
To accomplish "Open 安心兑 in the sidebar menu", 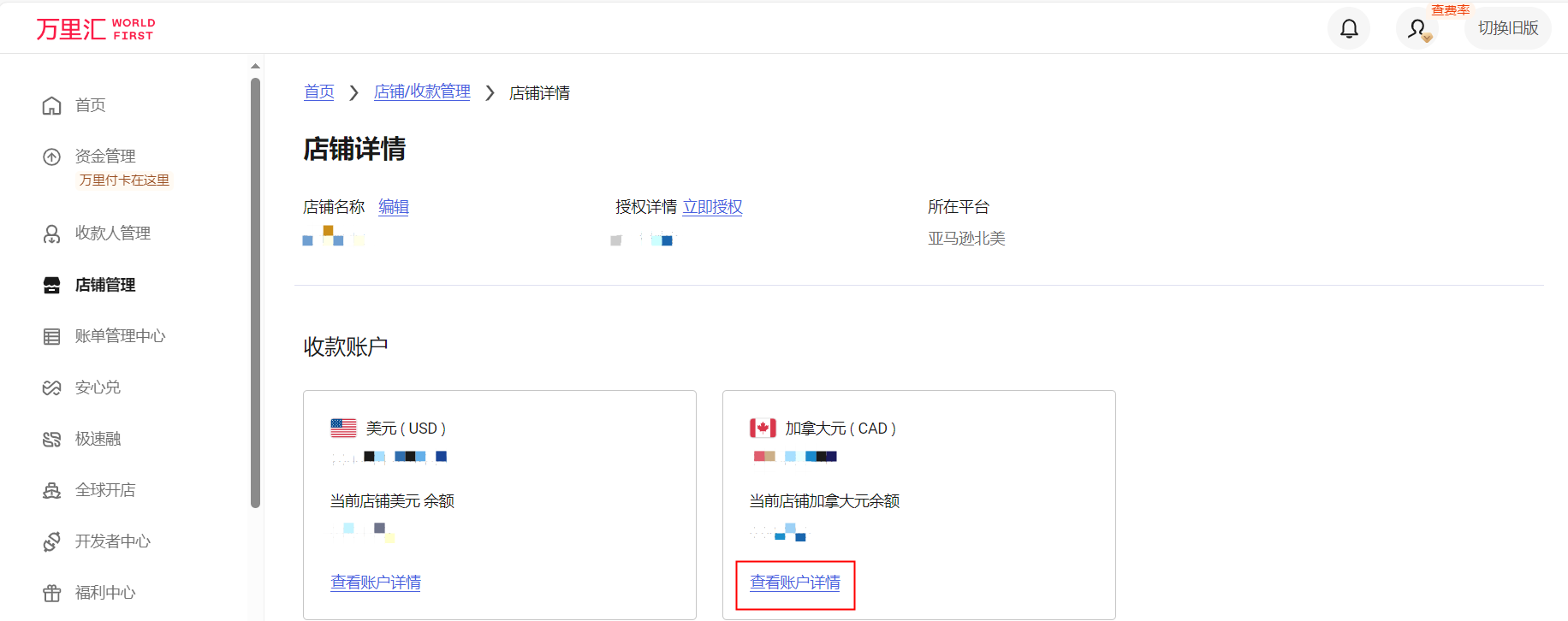I will [98, 387].
